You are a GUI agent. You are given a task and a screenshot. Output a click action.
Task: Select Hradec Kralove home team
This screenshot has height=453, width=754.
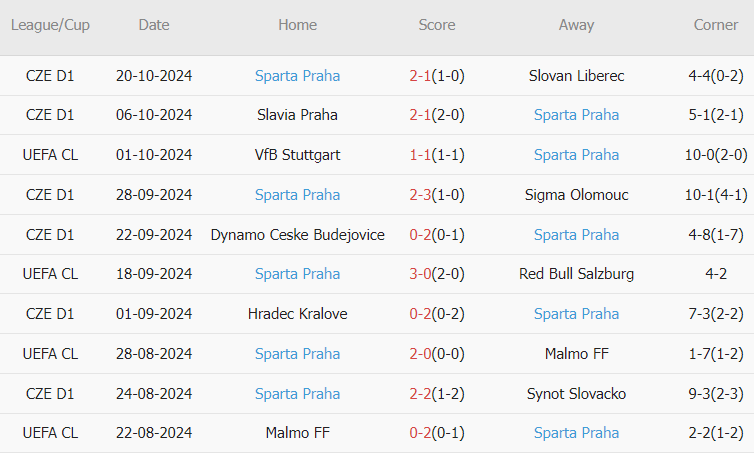pos(297,314)
